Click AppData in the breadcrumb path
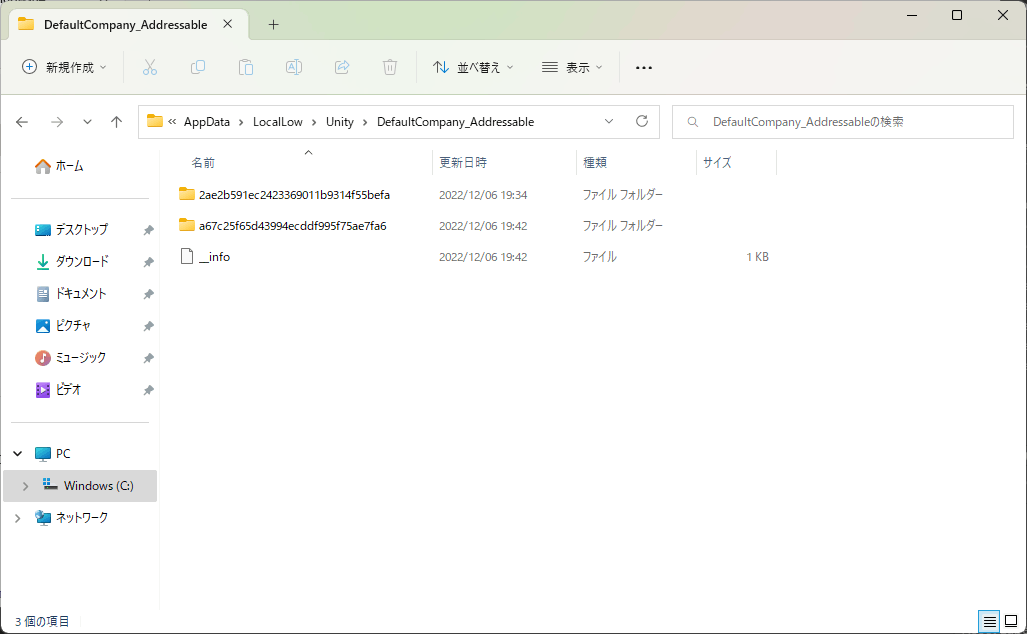This screenshot has width=1027, height=634. click(x=207, y=122)
